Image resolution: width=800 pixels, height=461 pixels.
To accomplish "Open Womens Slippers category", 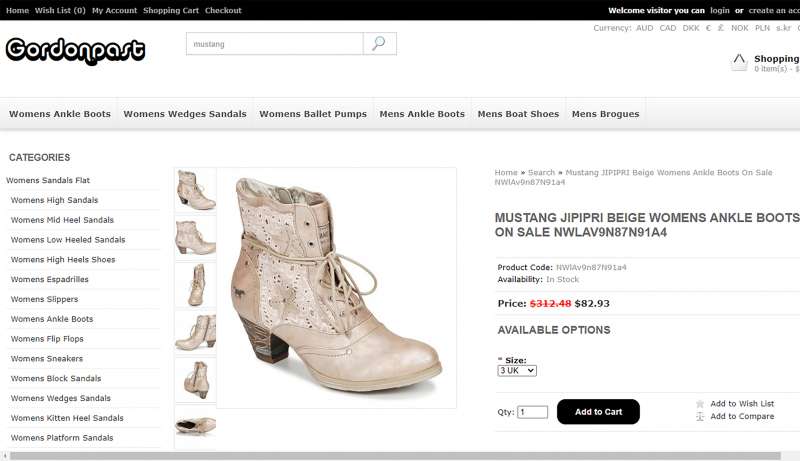I will (44, 299).
